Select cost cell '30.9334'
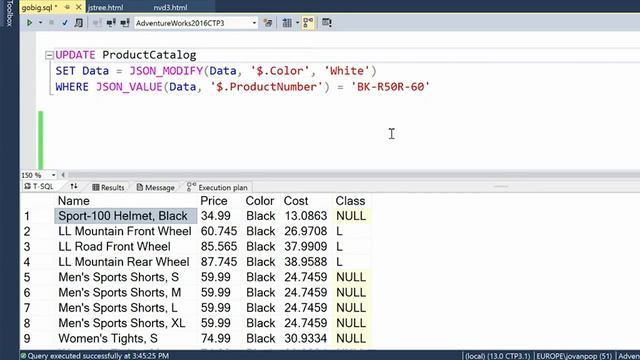Image resolution: width=640 pixels, height=360 pixels. pos(306,338)
